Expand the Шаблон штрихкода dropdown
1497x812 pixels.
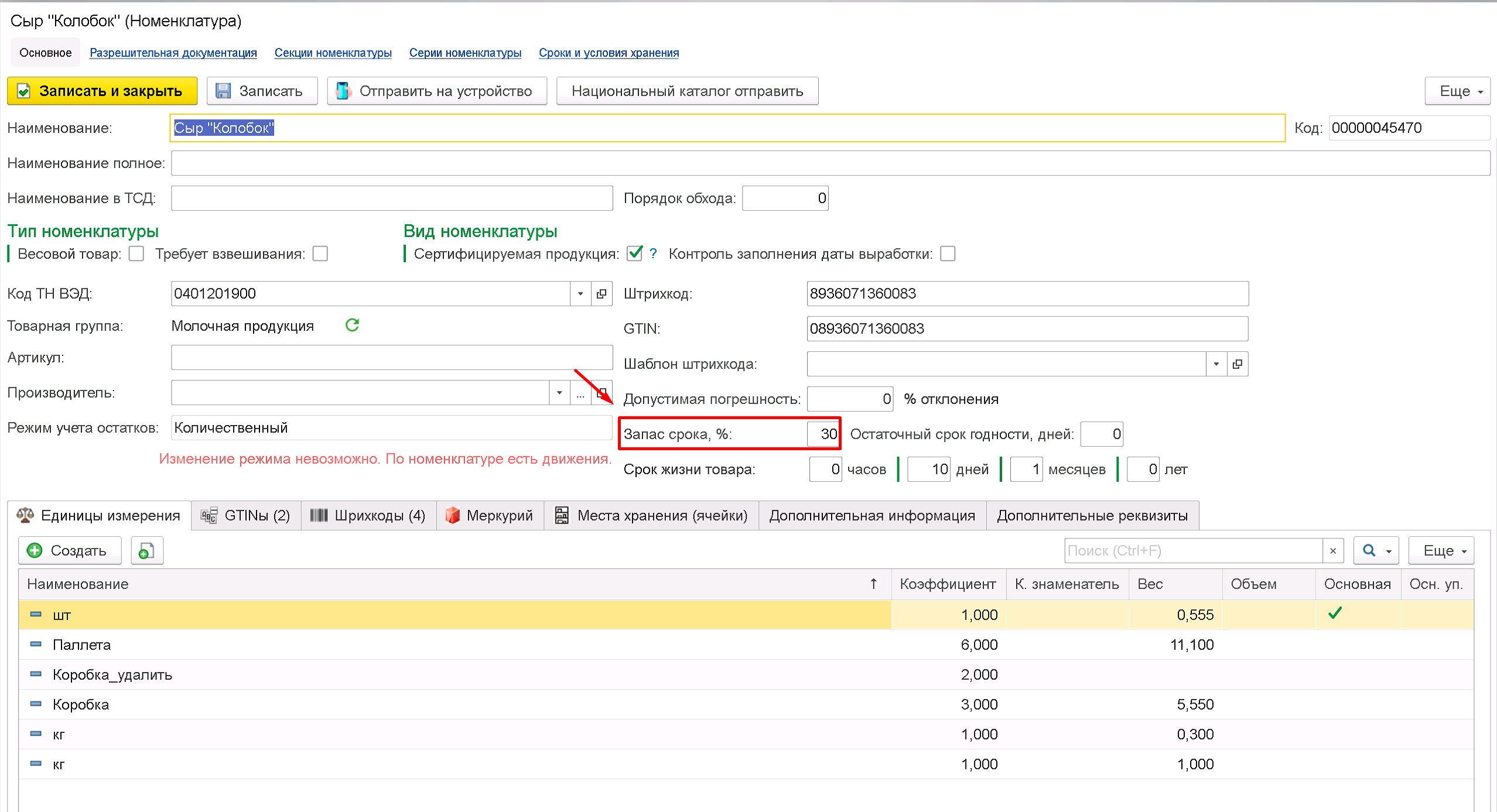click(1216, 364)
